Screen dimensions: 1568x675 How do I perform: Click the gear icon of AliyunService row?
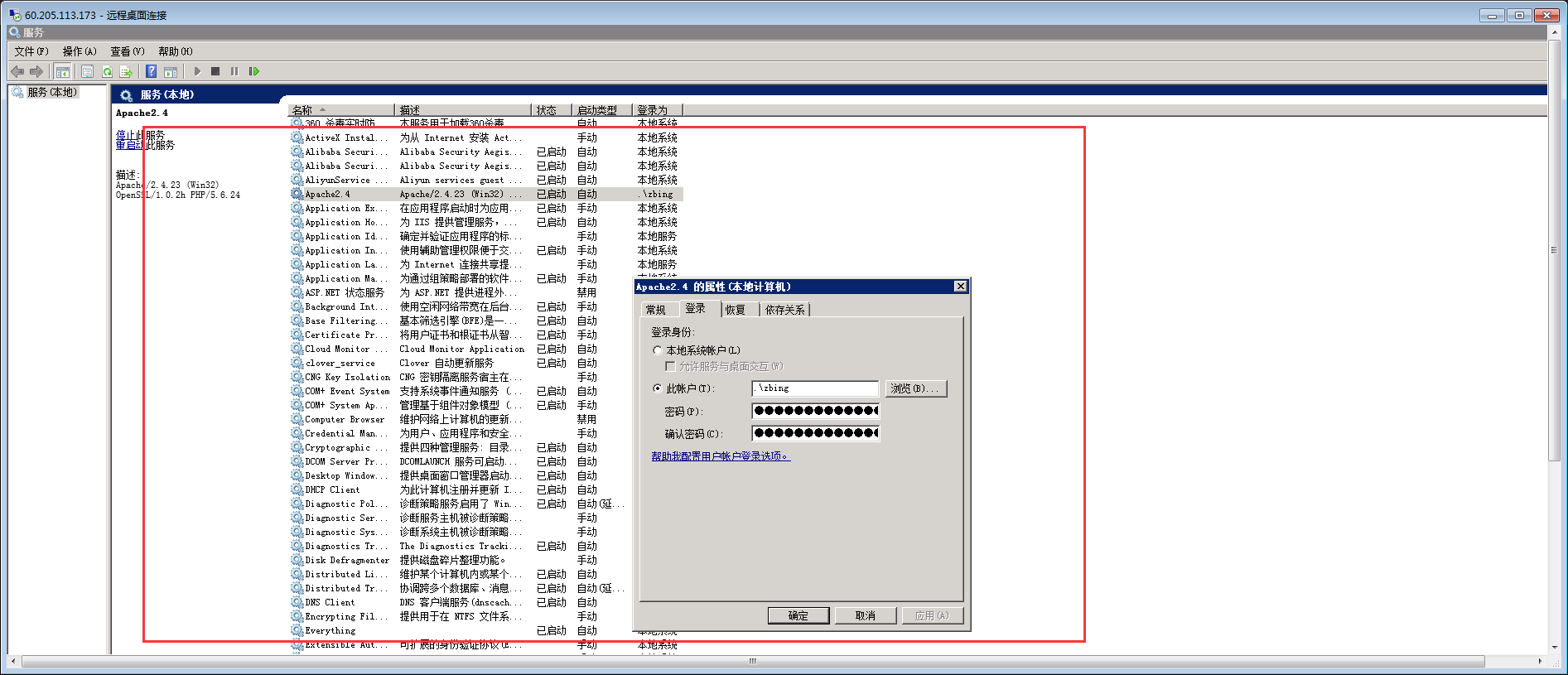(x=297, y=180)
